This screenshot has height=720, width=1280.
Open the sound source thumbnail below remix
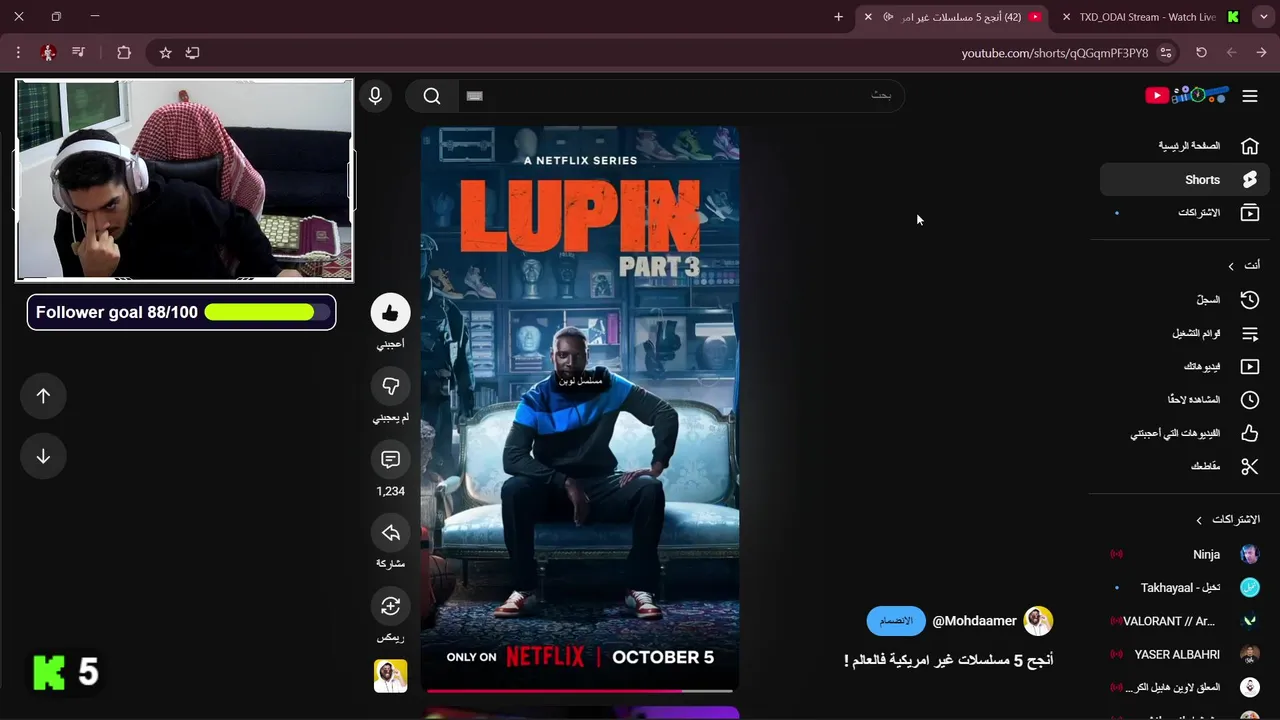(x=391, y=676)
